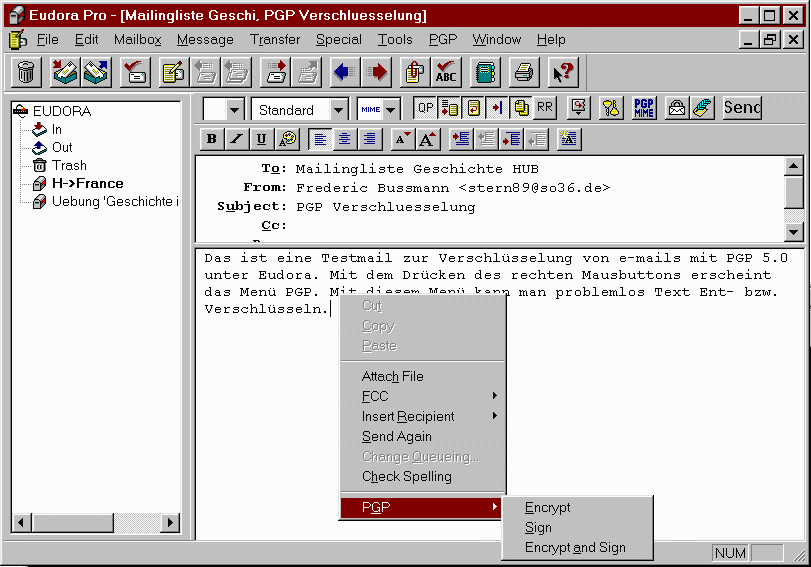
Task: Select Attach File in the context menu
Action: point(392,376)
